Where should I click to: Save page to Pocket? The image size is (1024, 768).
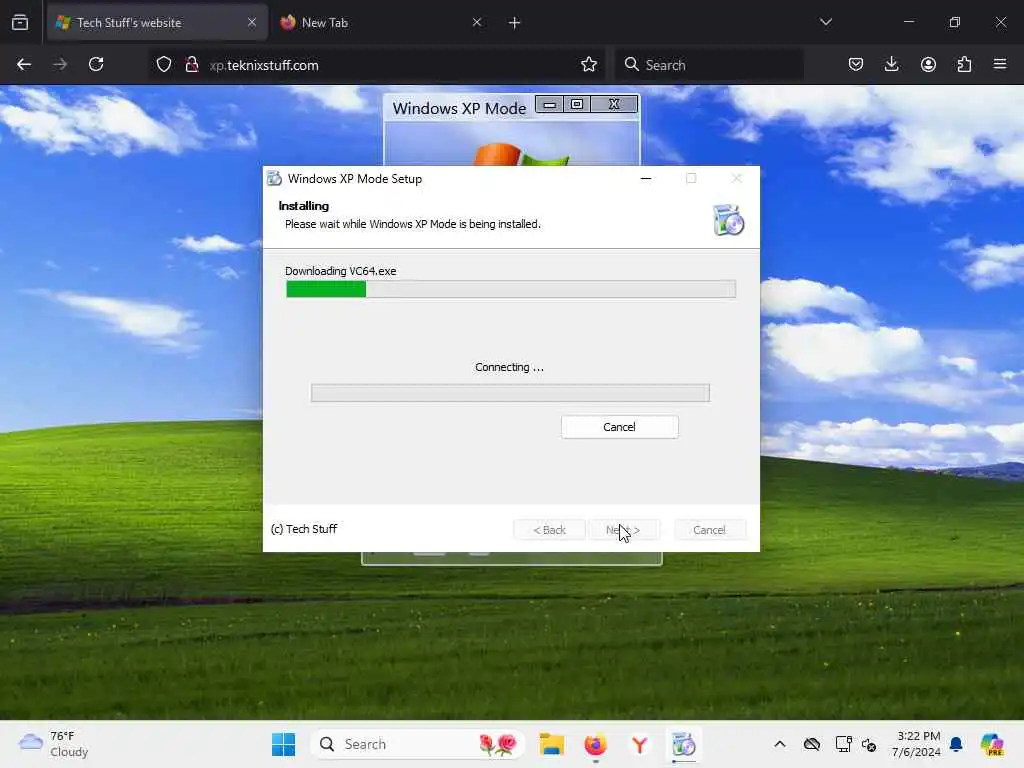click(x=856, y=65)
